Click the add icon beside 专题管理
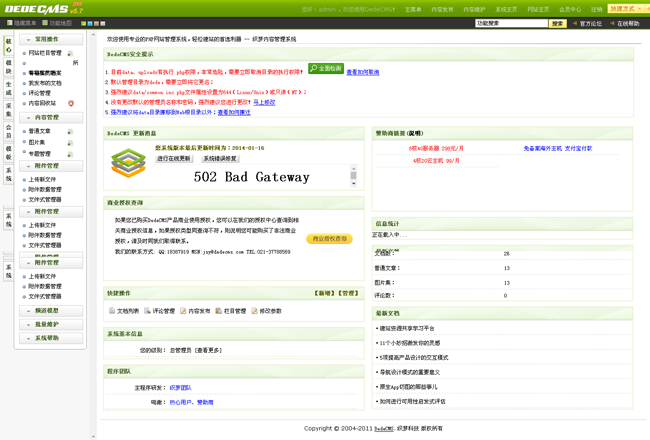This screenshot has width=650, height=440. (x=70, y=154)
